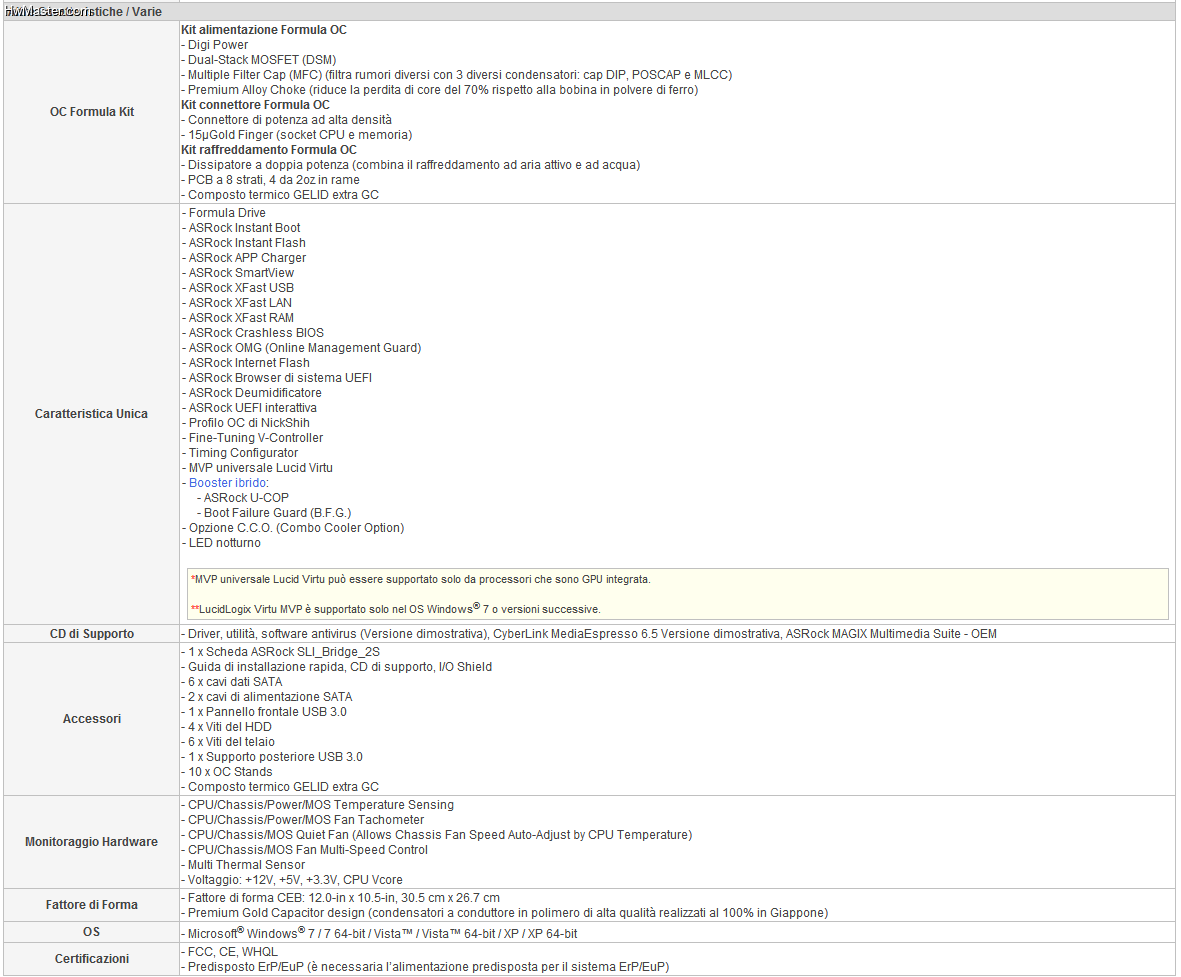The width and height of the screenshot is (1181, 977).
Task: Click the "Monitoraggio Hardware" row label
Action: [91, 841]
